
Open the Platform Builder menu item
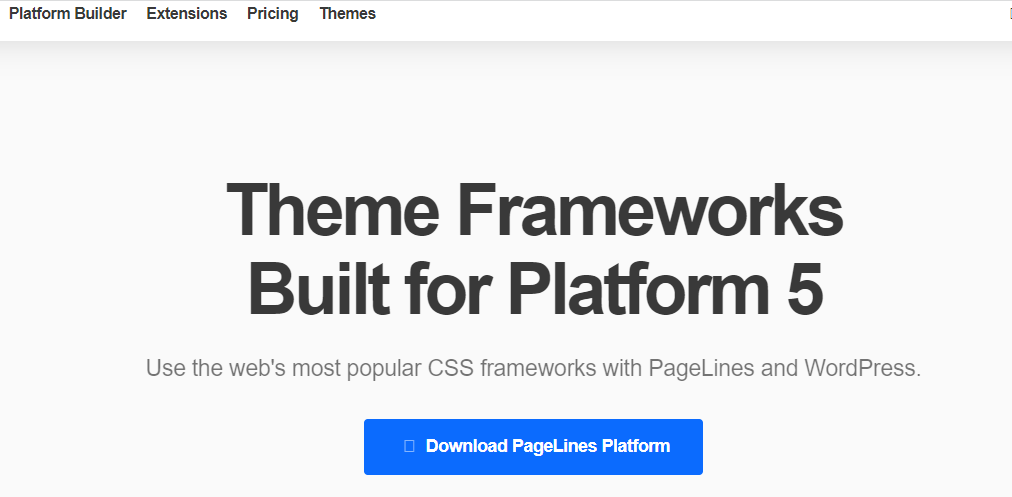tap(68, 14)
